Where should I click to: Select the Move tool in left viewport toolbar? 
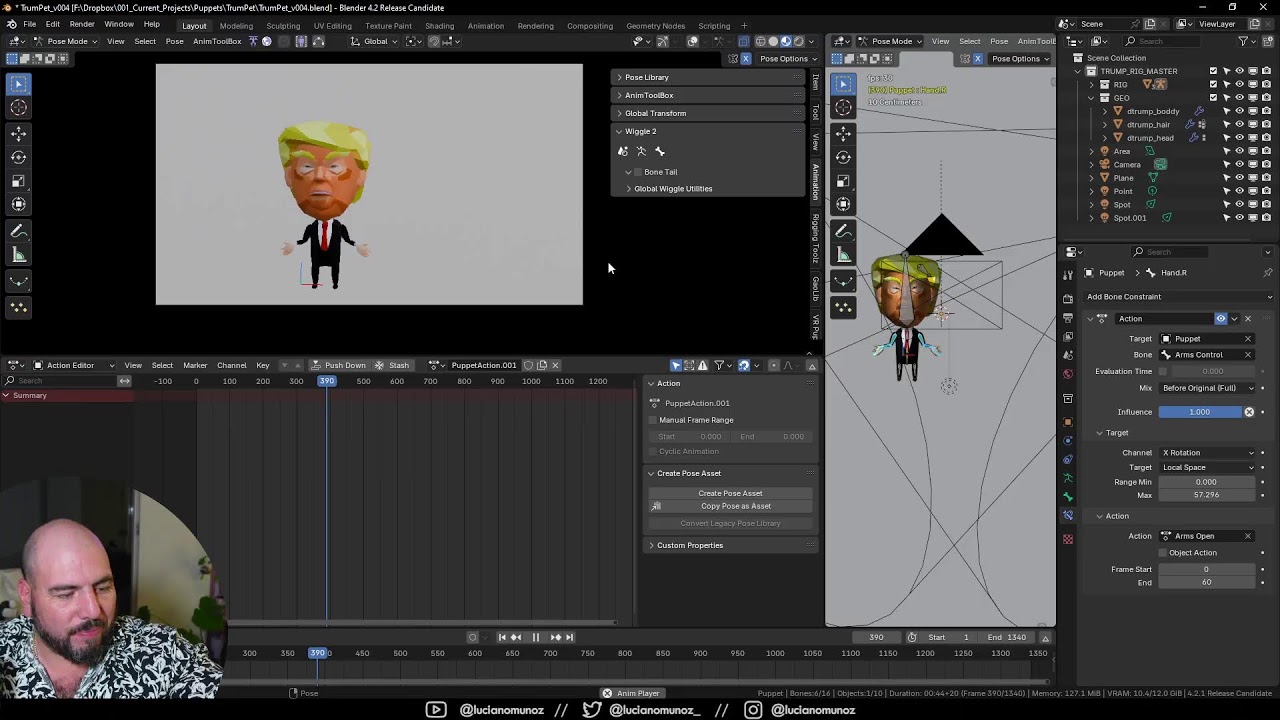coord(19,133)
